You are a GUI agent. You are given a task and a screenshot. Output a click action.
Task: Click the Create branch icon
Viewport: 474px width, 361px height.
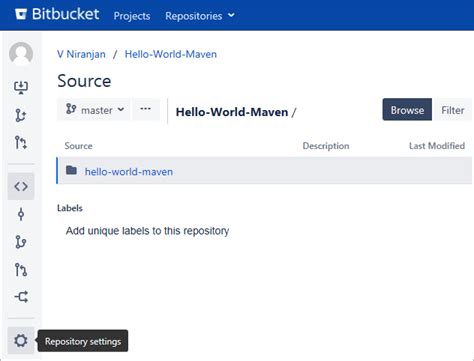point(21,115)
